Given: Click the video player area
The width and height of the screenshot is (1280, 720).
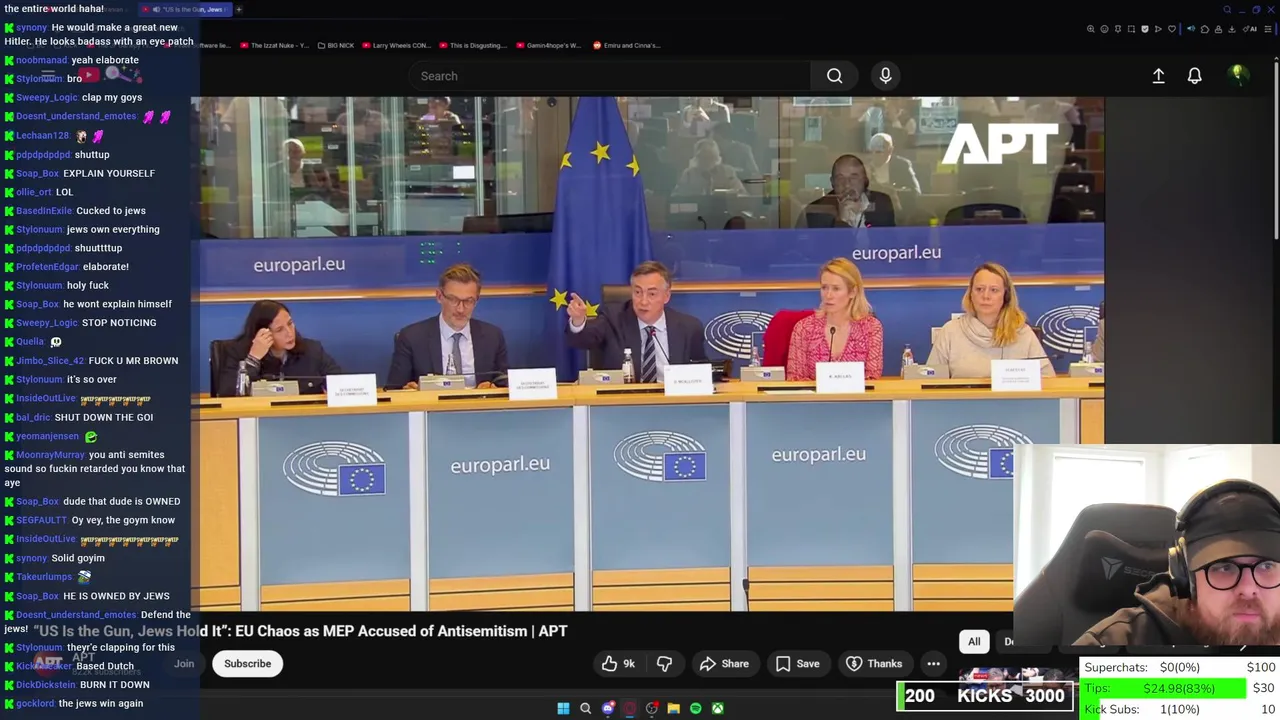Looking at the screenshot, I should [647, 353].
